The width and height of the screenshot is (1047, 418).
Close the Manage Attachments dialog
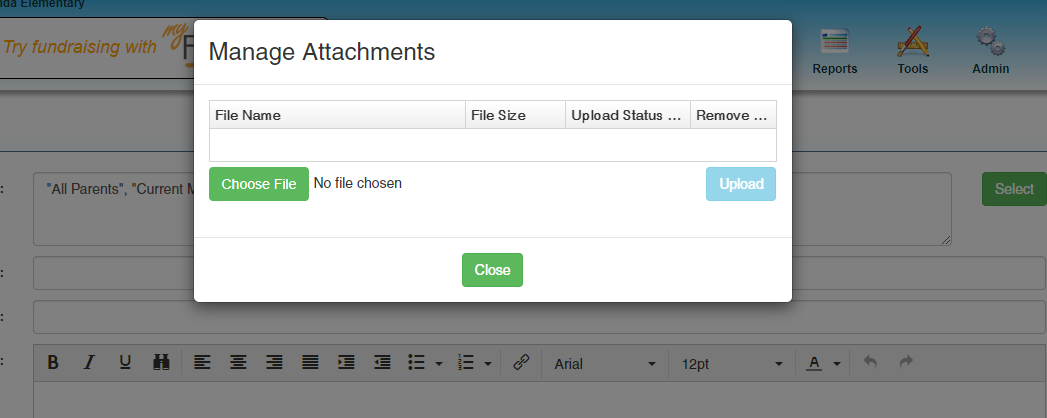coord(492,270)
